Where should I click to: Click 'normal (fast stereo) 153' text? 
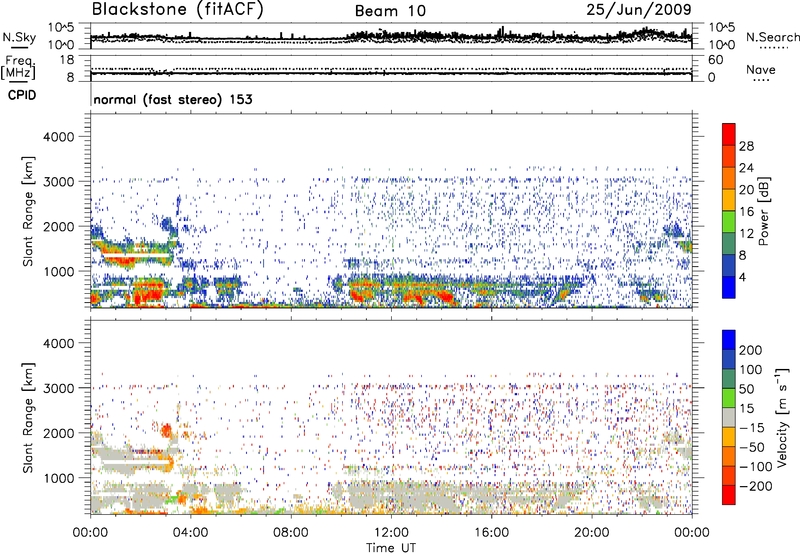pos(173,99)
